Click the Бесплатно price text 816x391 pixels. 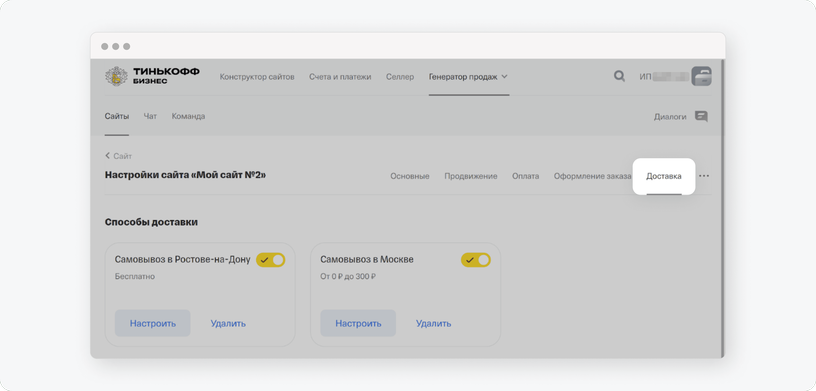[135, 276]
